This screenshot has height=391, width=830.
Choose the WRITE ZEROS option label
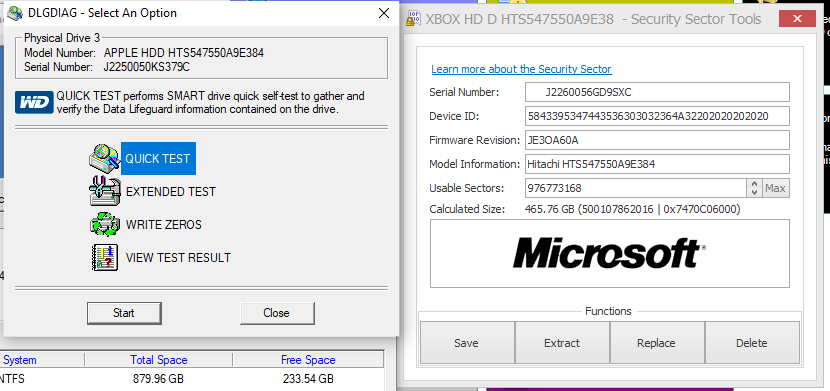click(x=164, y=225)
